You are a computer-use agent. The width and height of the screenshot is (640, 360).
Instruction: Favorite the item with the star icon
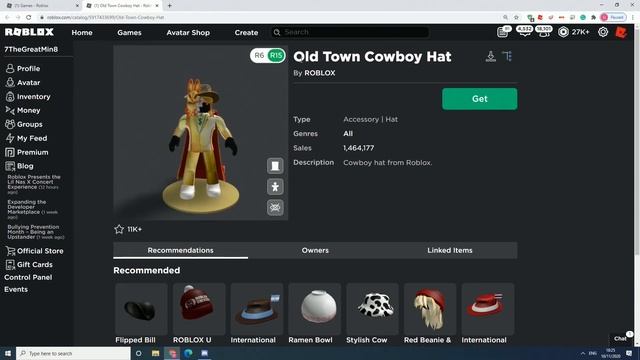pyautogui.click(x=119, y=229)
